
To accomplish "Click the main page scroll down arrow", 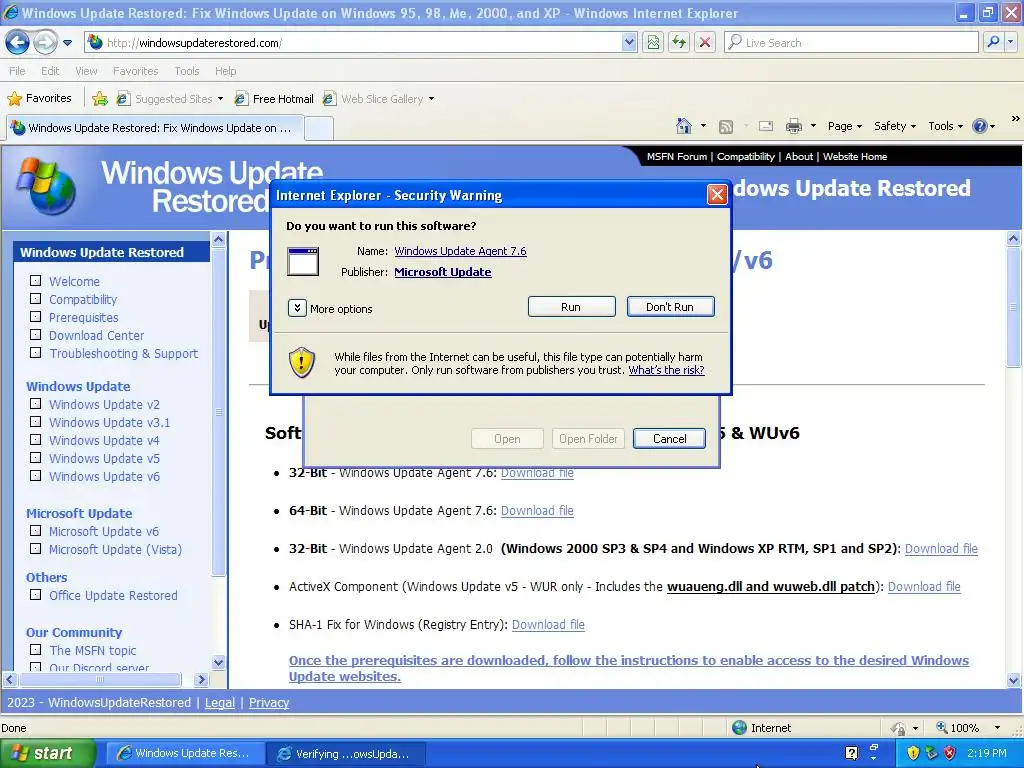I will coord(1014,680).
